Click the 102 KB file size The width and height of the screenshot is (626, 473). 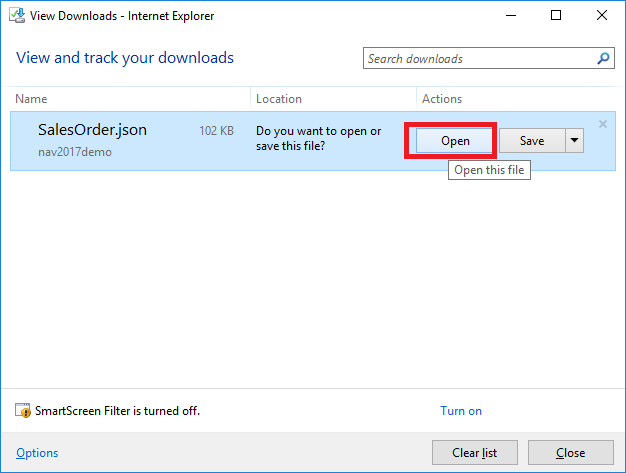[216, 131]
